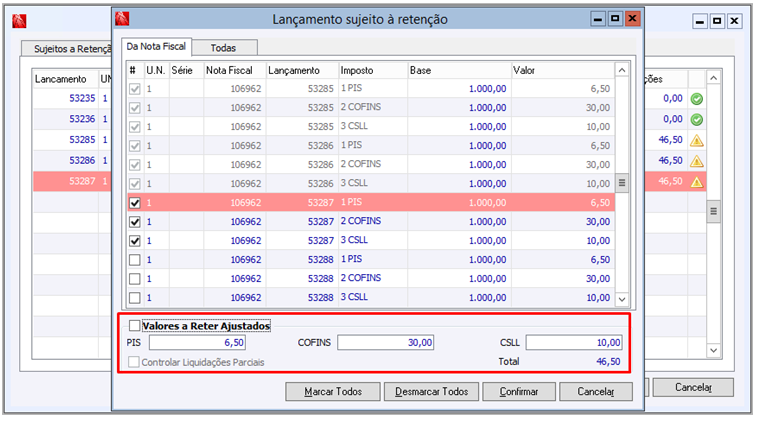Viewport: 768px width, 424px height.
Task: Maximize the background window
Action: (717, 21)
